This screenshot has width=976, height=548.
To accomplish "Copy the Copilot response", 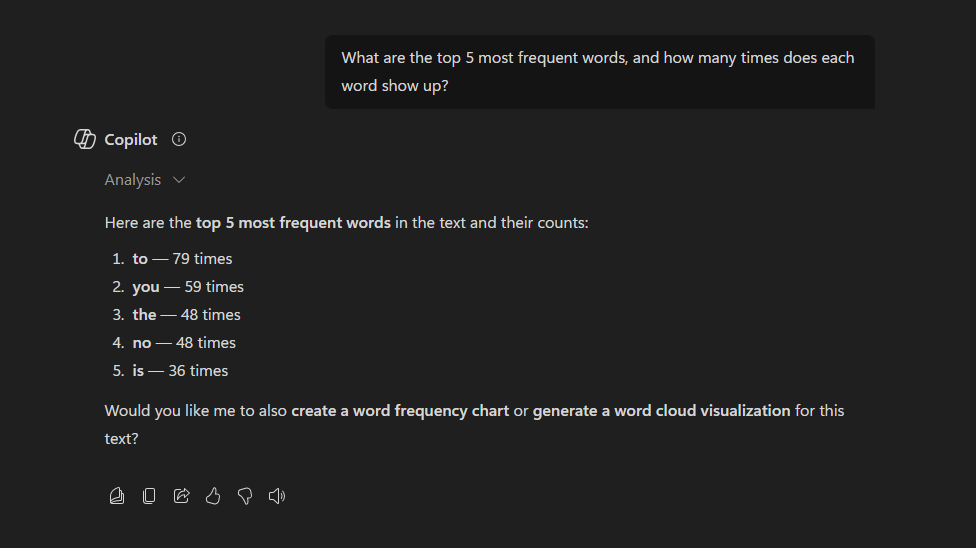I will (149, 496).
